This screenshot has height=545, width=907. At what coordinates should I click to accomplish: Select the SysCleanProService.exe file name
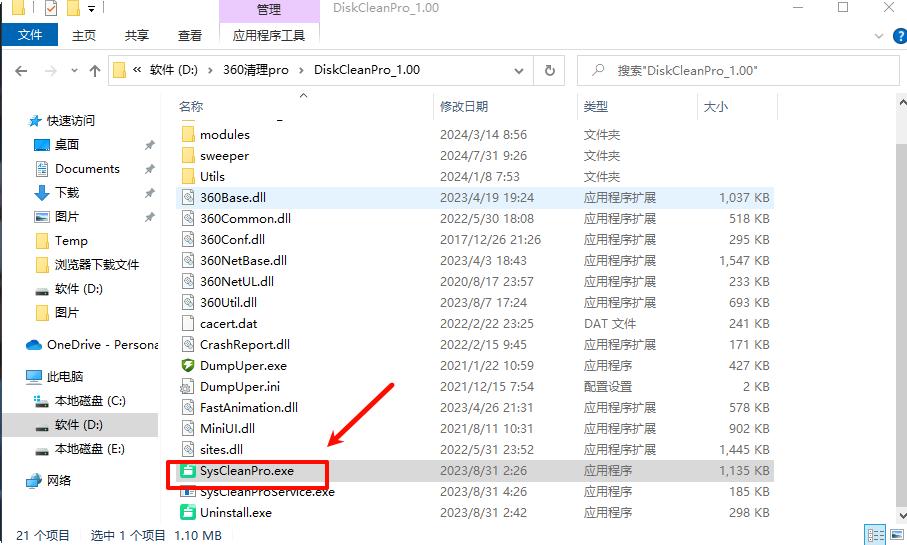(267, 492)
